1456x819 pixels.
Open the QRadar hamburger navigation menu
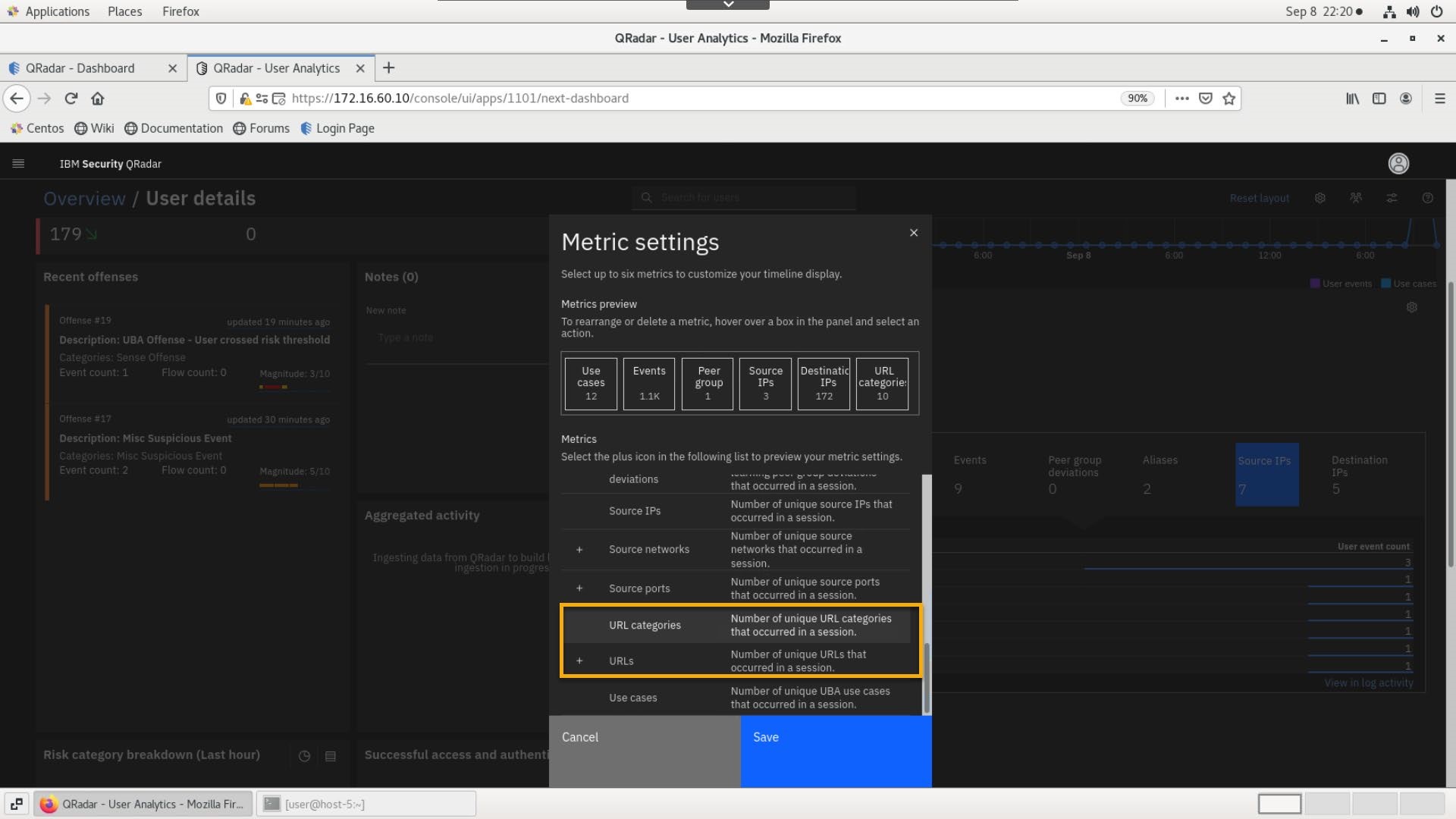pyautogui.click(x=18, y=164)
